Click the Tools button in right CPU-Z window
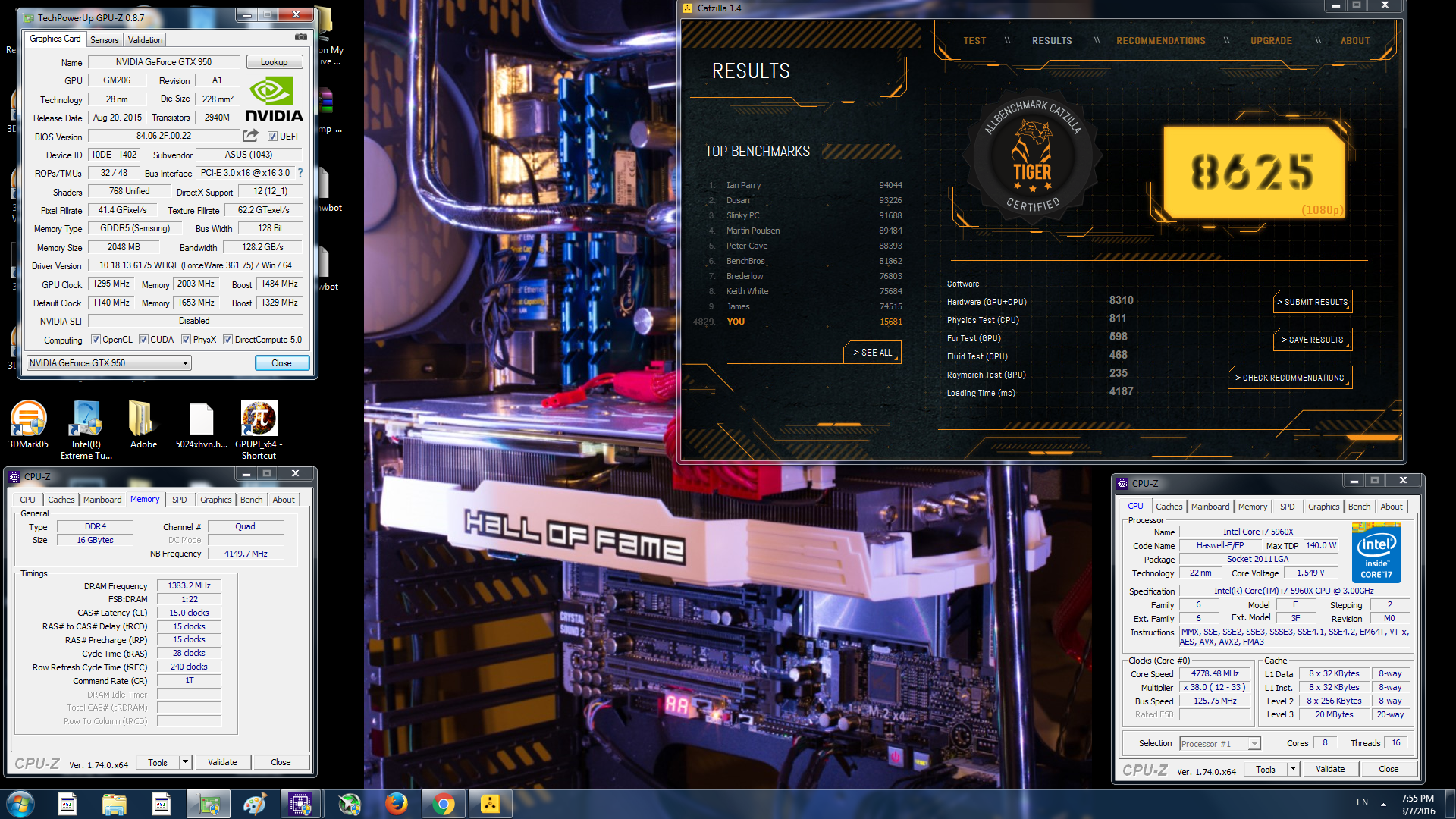Viewport: 1456px width, 819px height. 1266,769
